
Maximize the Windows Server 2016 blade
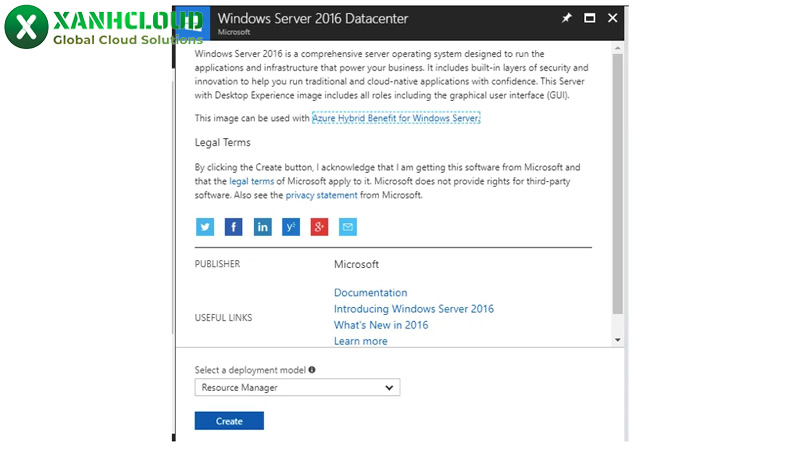589,18
